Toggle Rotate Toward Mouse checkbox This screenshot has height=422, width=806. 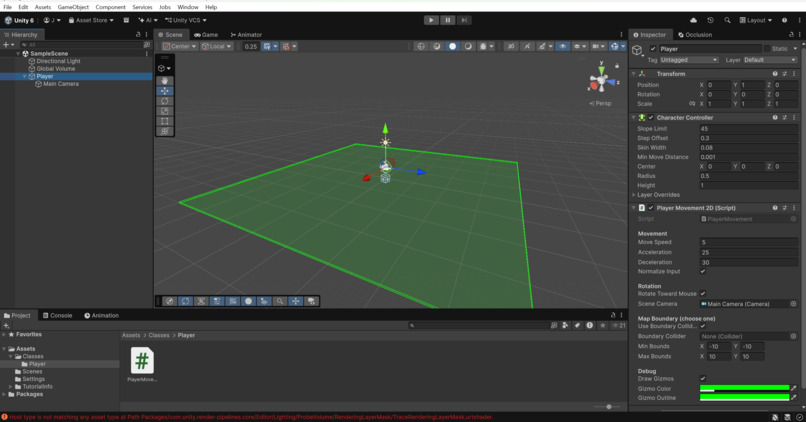coord(703,293)
